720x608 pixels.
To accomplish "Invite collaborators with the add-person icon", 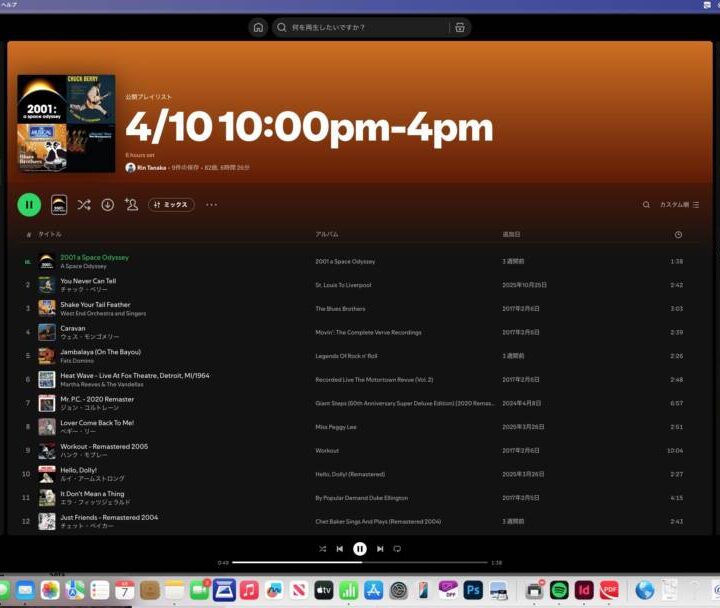I will click(x=131, y=204).
